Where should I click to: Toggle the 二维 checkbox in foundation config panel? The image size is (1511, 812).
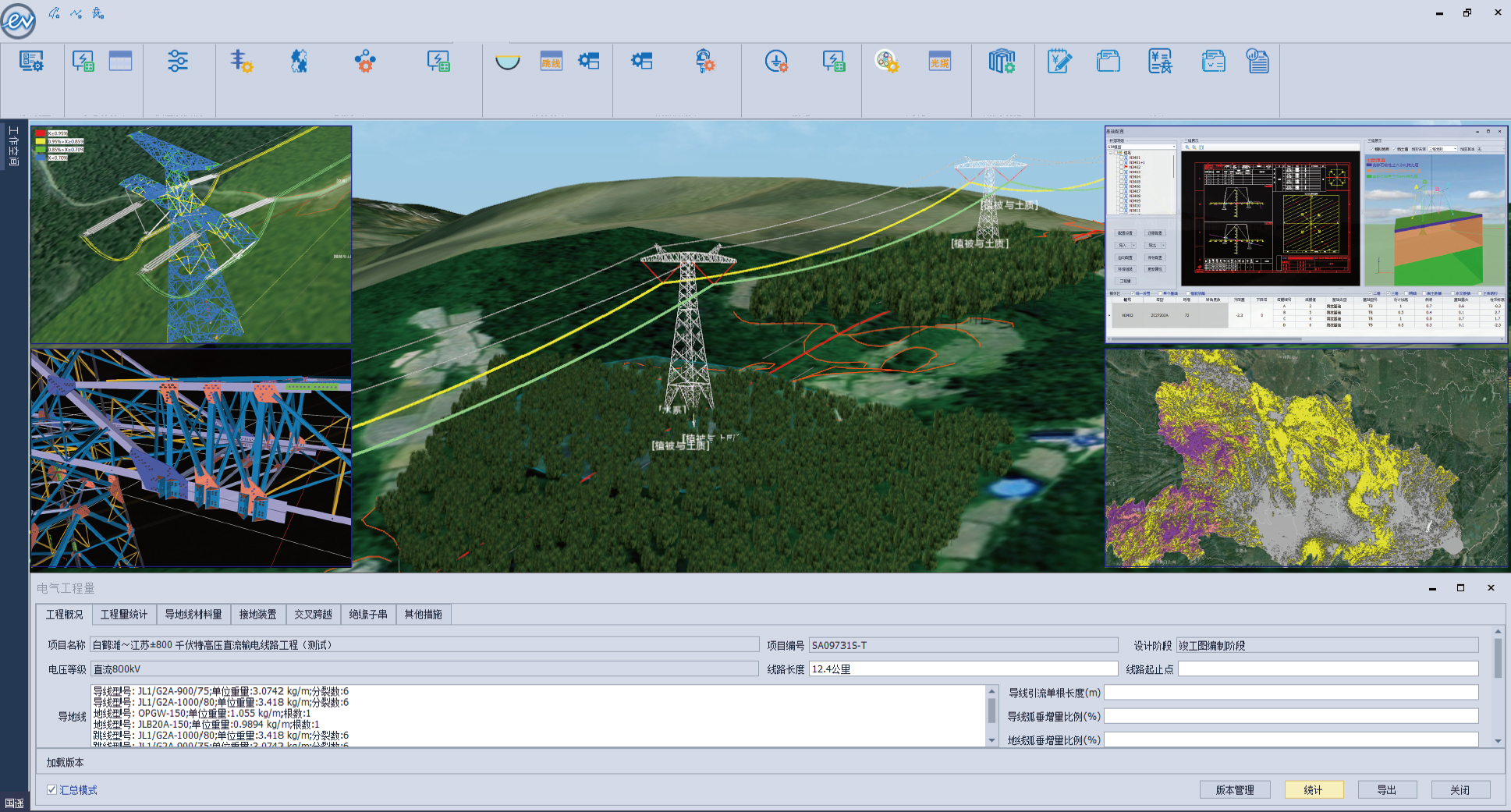1371,294
